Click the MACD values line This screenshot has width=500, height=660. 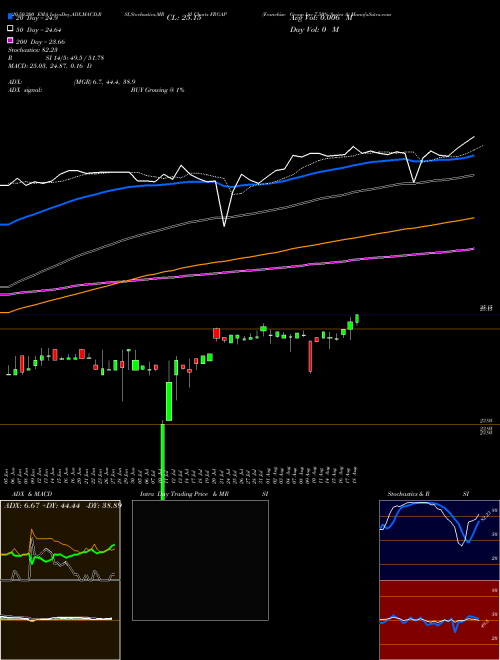[x=50, y=66]
